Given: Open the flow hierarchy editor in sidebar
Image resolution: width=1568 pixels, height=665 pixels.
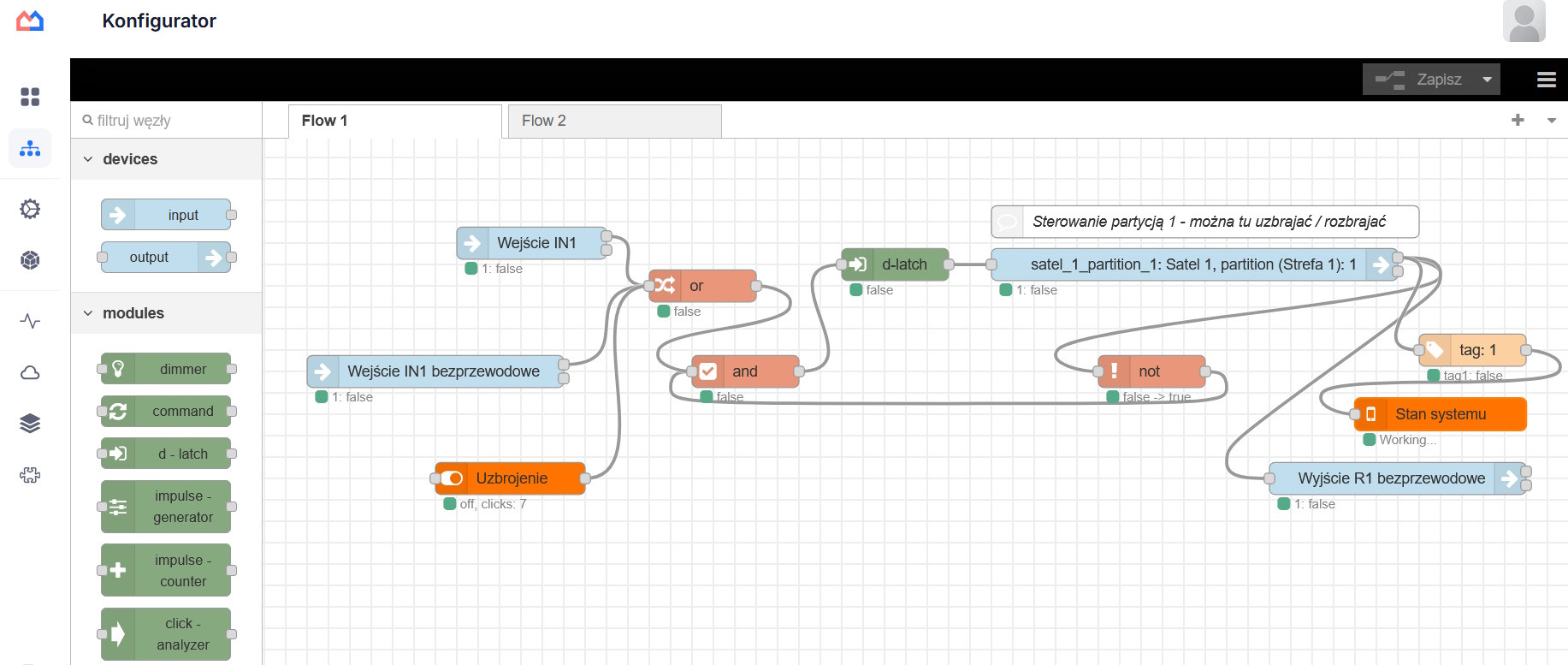Looking at the screenshot, I should tap(30, 149).
